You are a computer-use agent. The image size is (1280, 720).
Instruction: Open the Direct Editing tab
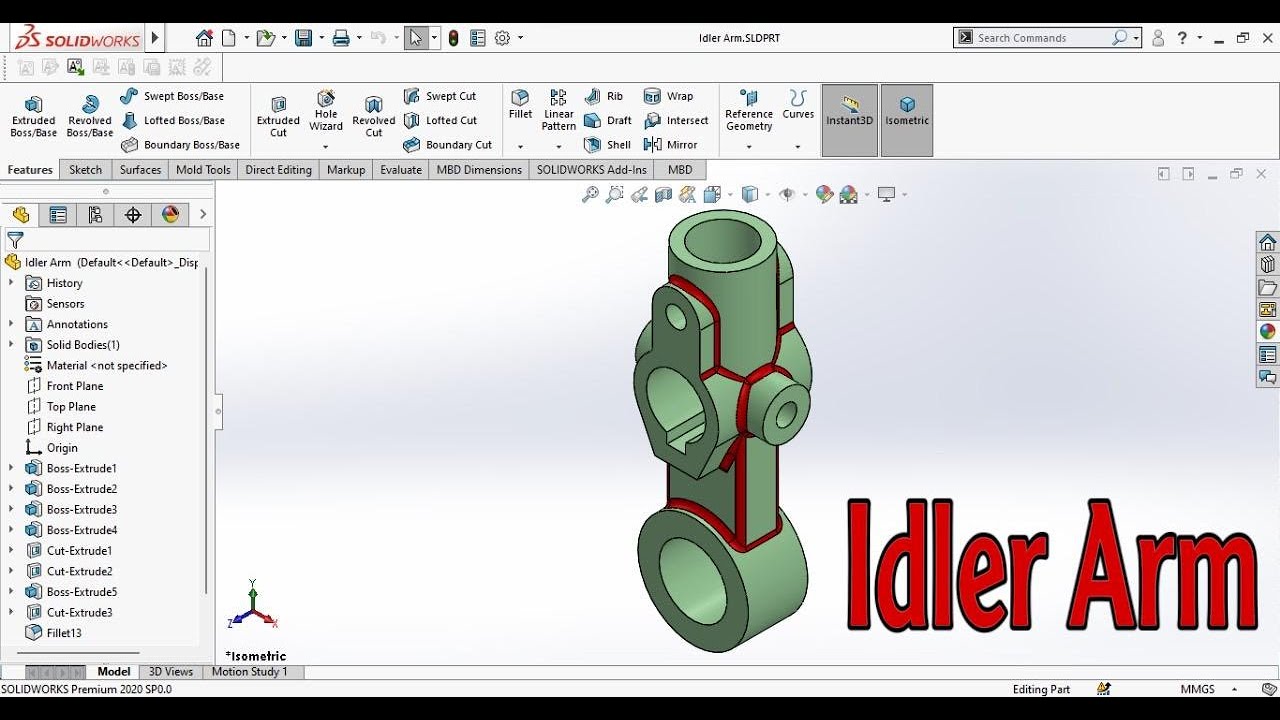coord(278,170)
